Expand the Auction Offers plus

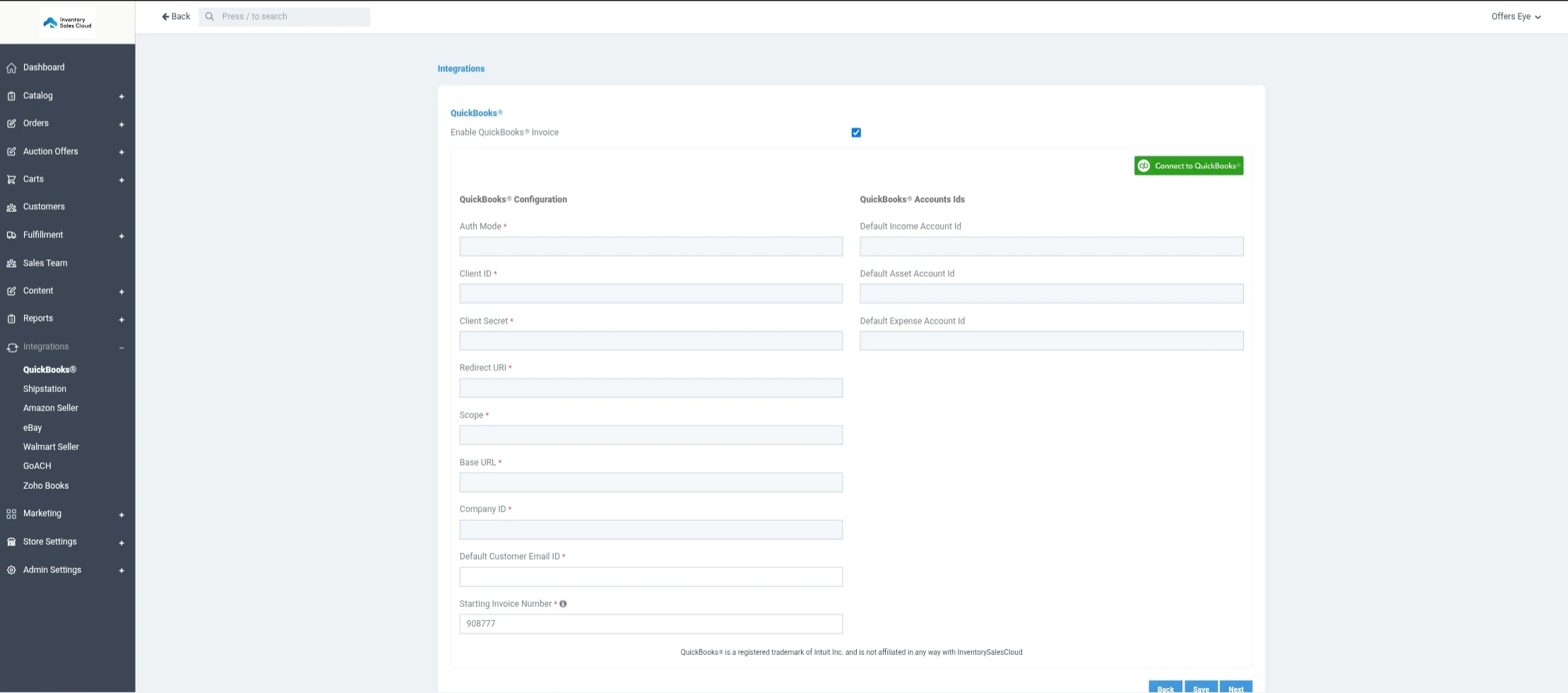(121, 153)
